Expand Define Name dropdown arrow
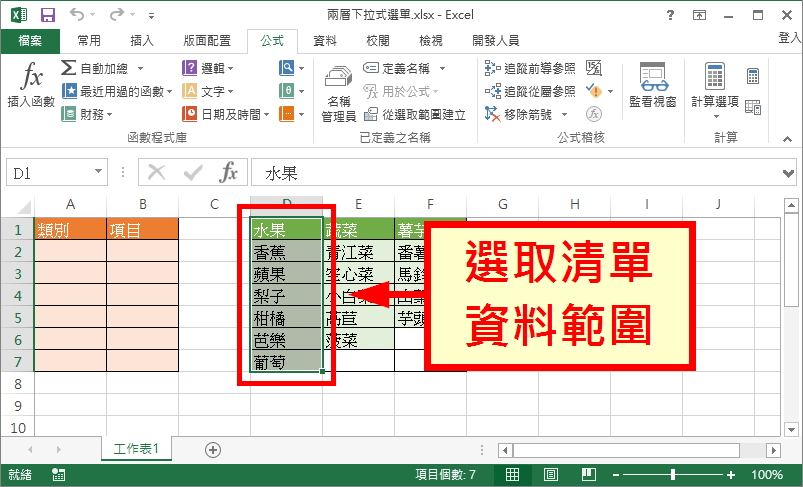 point(442,68)
